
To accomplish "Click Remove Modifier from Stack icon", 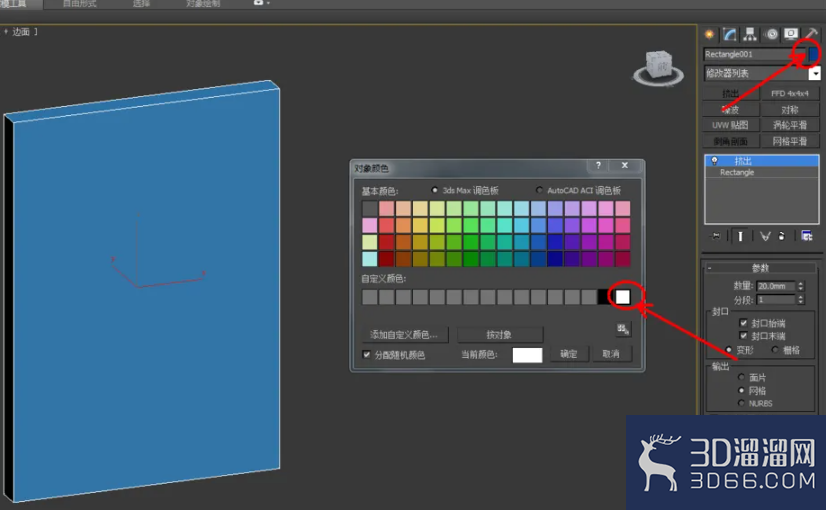I will pyautogui.click(x=782, y=236).
